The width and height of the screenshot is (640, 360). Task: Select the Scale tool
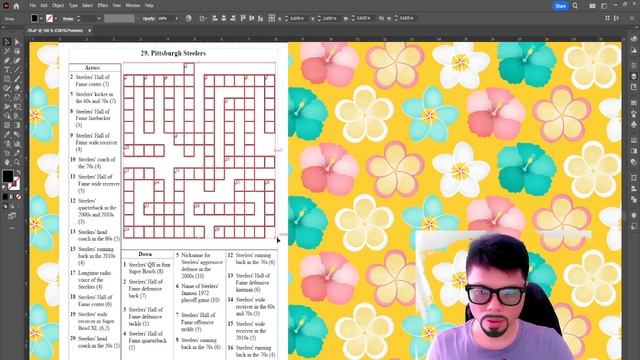point(17,97)
